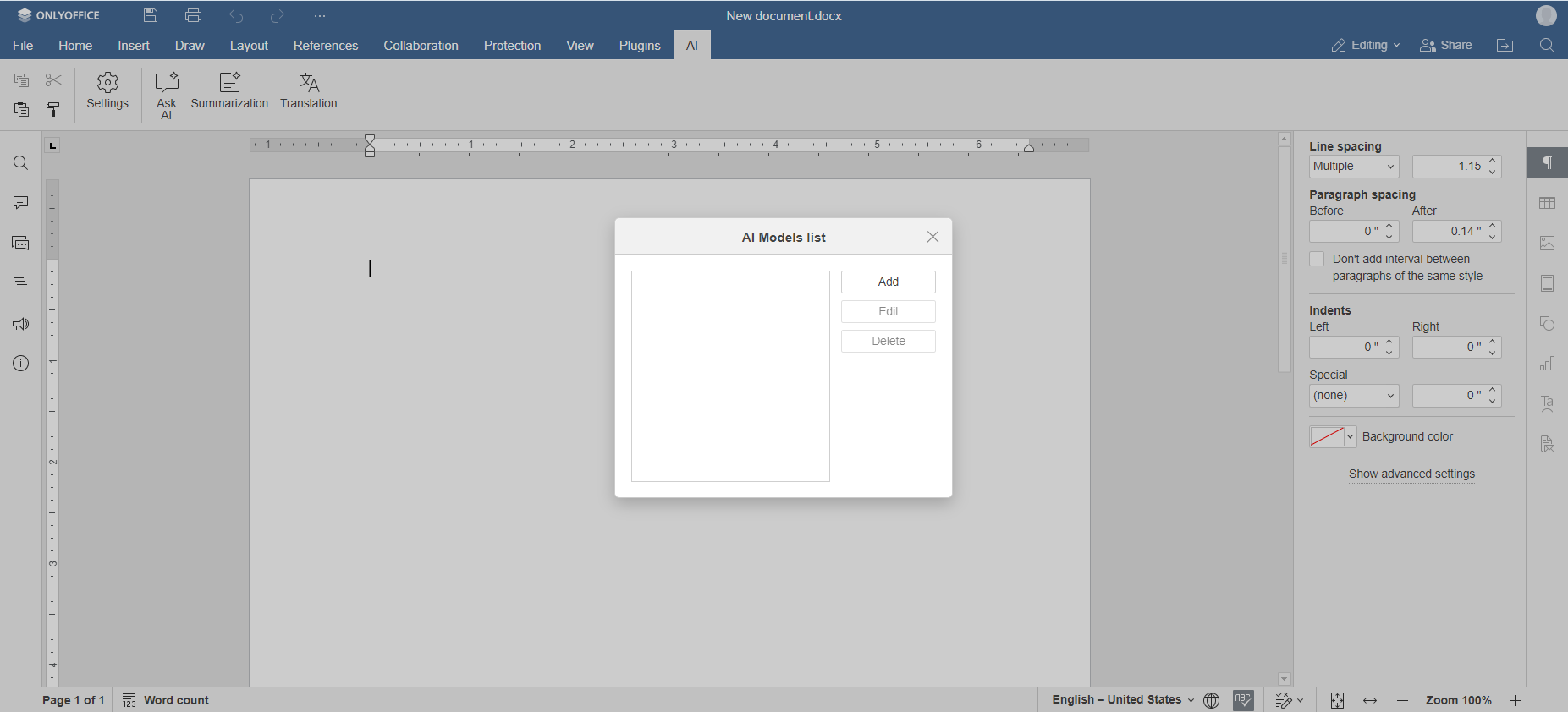Viewport: 1568px width, 712px height.
Task: Expand the Editing mode dropdown
Action: click(1366, 46)
